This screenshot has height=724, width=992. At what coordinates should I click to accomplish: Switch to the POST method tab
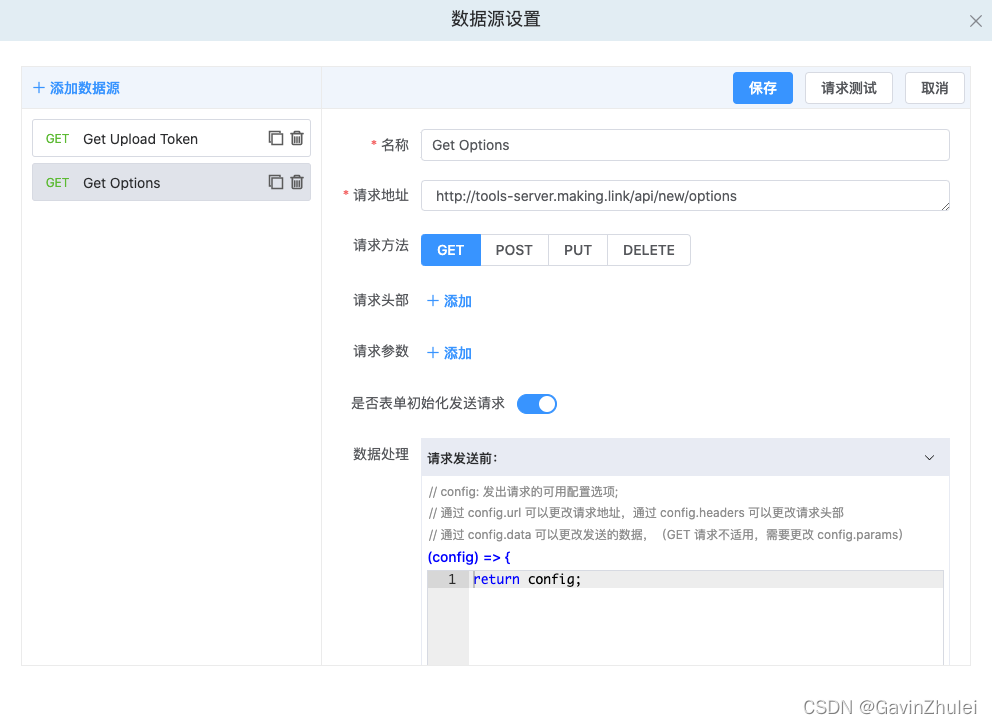coord(514,250)
